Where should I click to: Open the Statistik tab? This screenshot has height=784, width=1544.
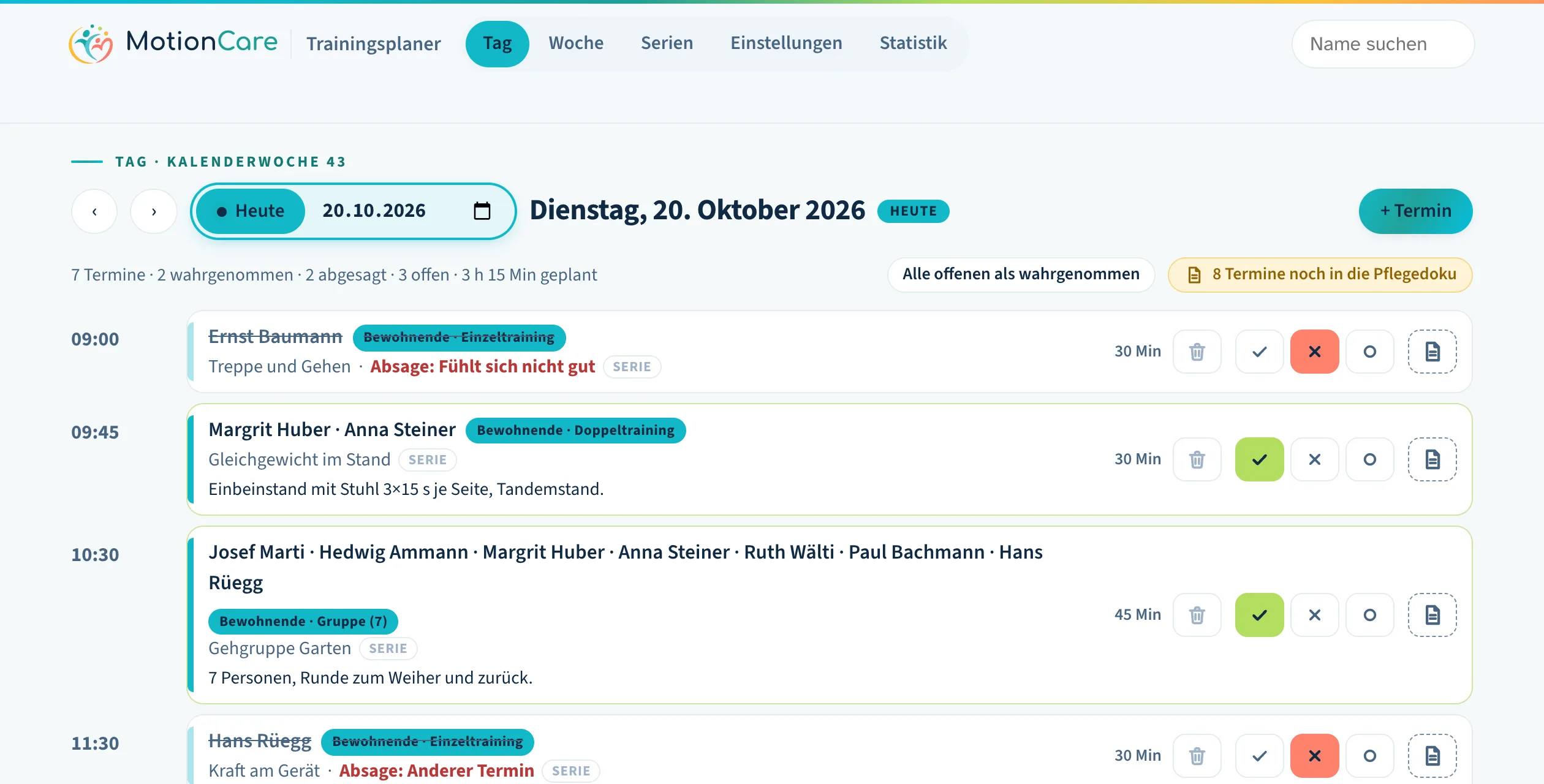tap(913, 43)
